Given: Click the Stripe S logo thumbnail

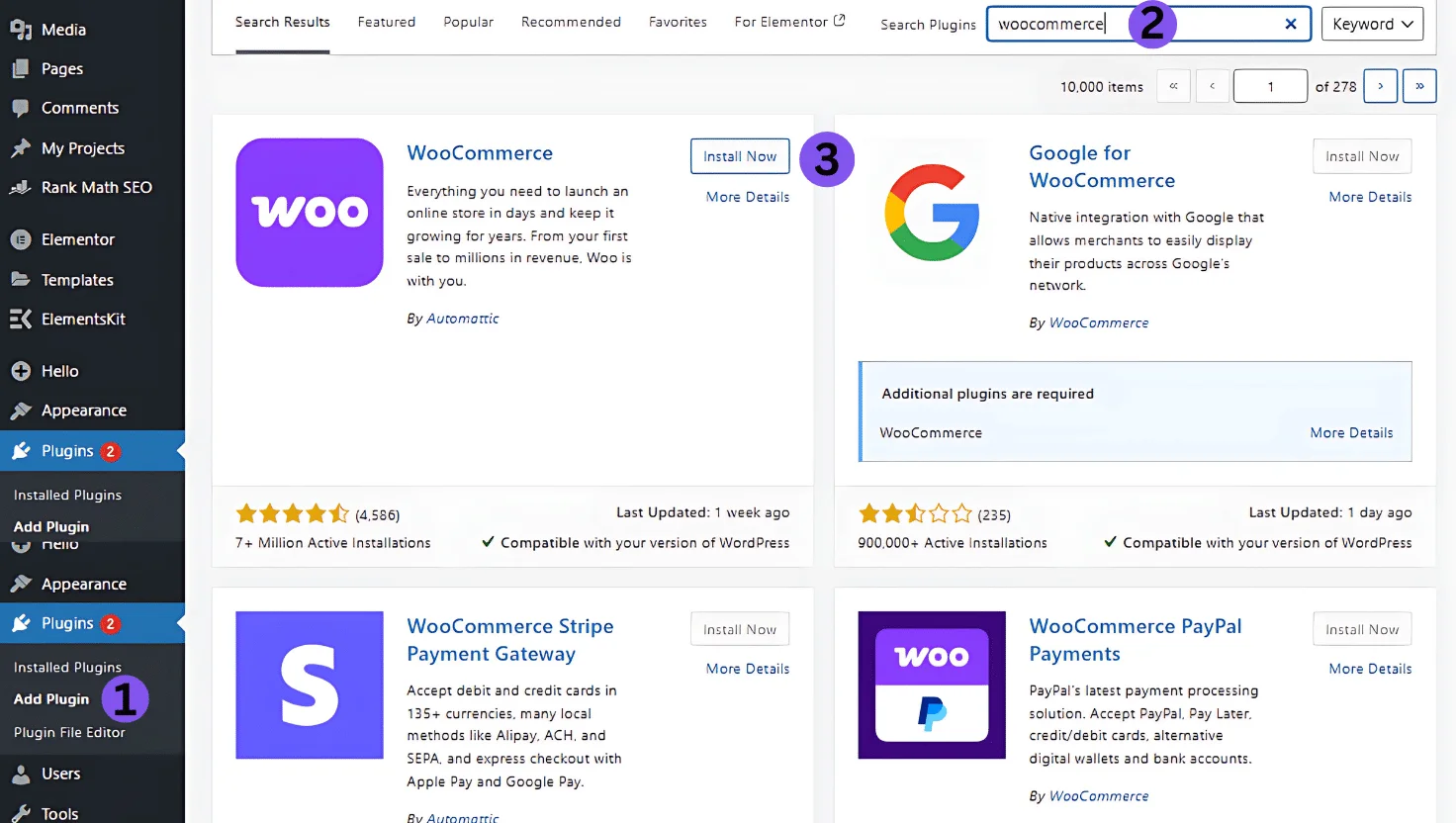Looking at the screenshot, I should click(x=310, y=686).
